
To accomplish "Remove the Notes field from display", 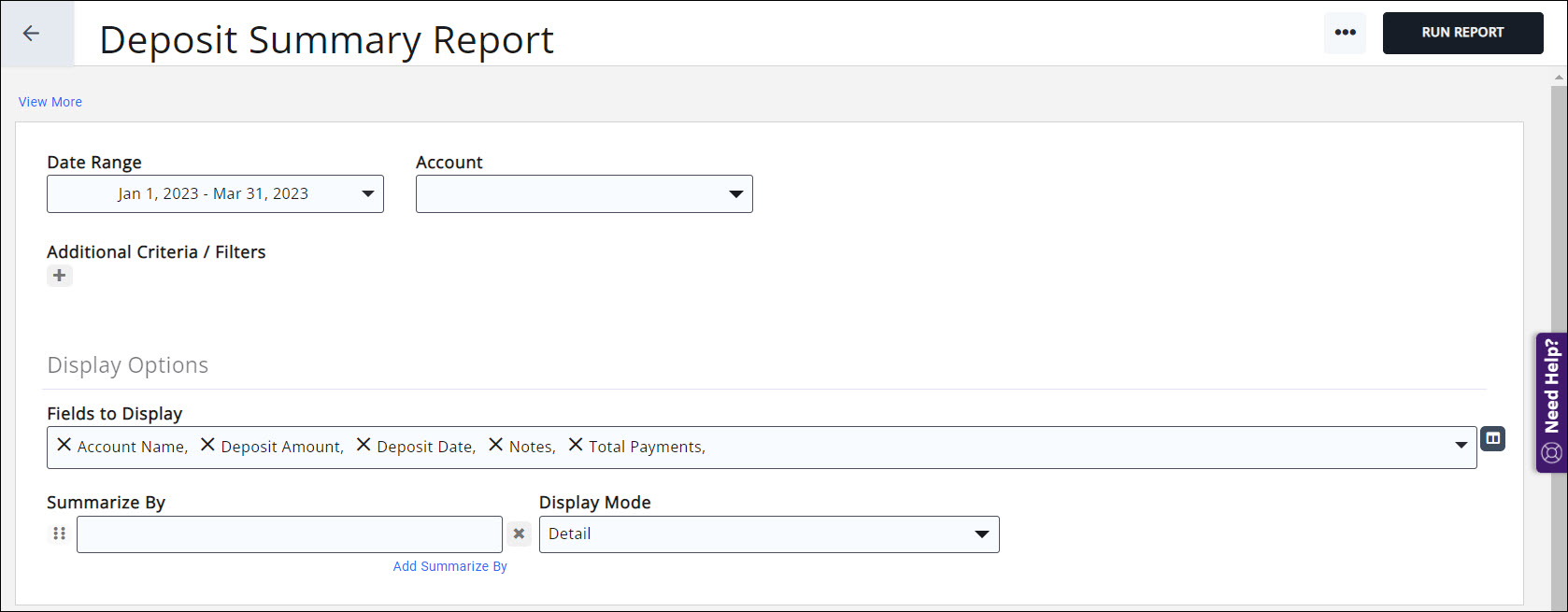I will [496, 445].
